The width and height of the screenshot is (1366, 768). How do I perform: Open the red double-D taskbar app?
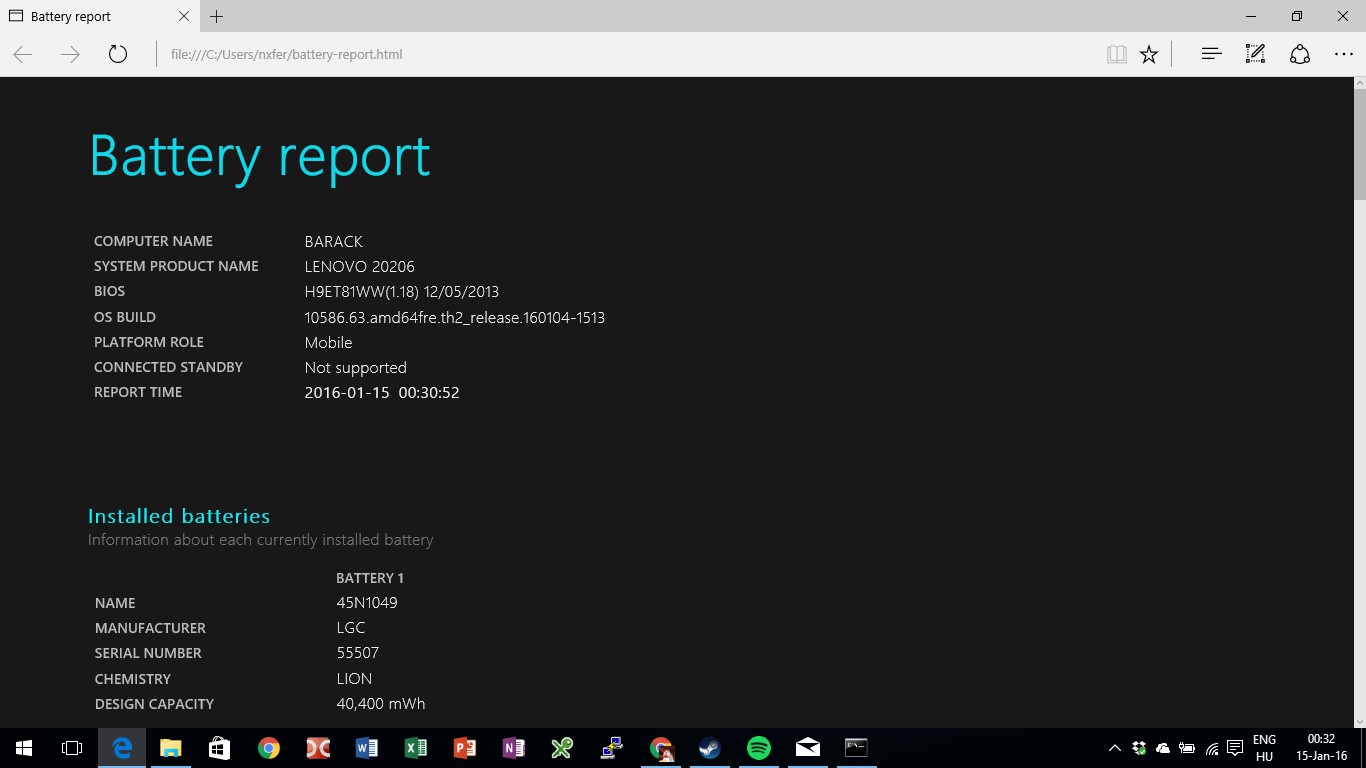point(318,748)
